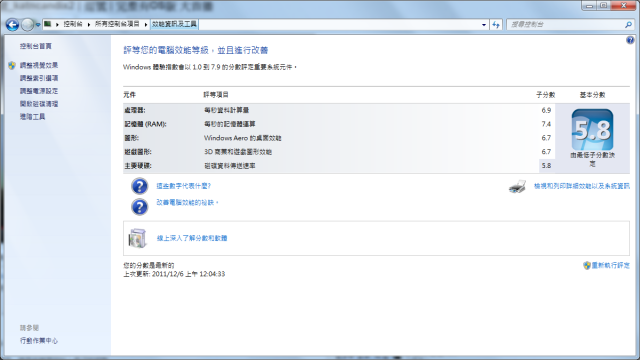Screen dimensions: 640x360
Task: Expand the arrow after 所有控制台項目 breadcrumb
Action: click(x=146, y=24)
